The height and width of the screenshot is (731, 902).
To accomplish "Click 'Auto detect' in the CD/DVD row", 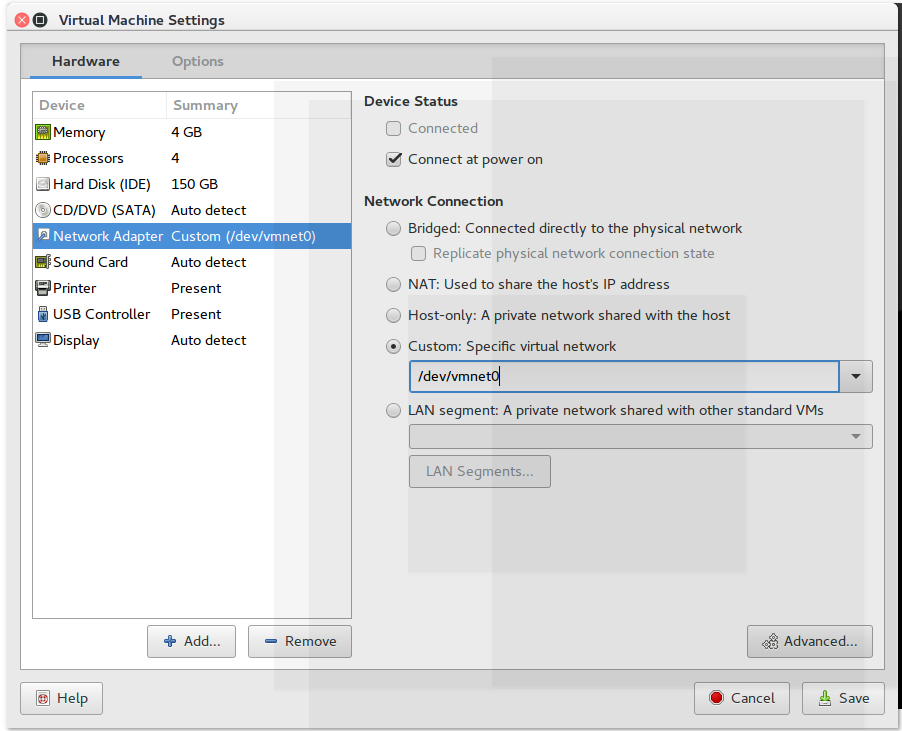I will 208,210.
